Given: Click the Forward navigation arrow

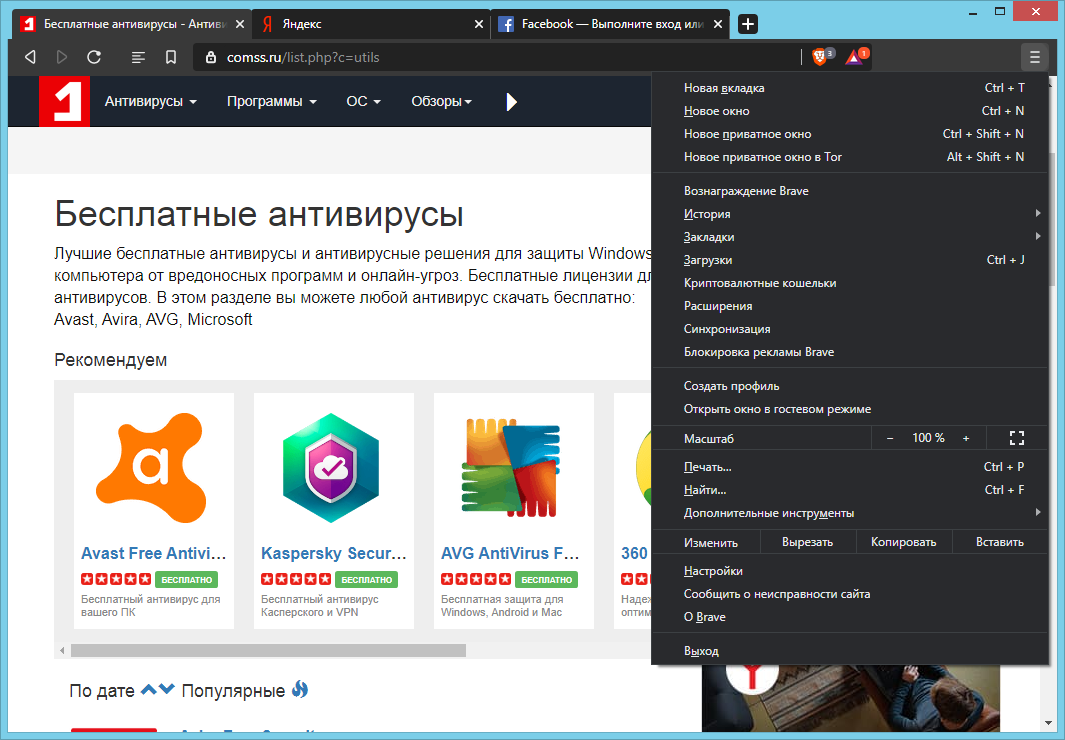Looking at the screenshot, I should point(62,57).
